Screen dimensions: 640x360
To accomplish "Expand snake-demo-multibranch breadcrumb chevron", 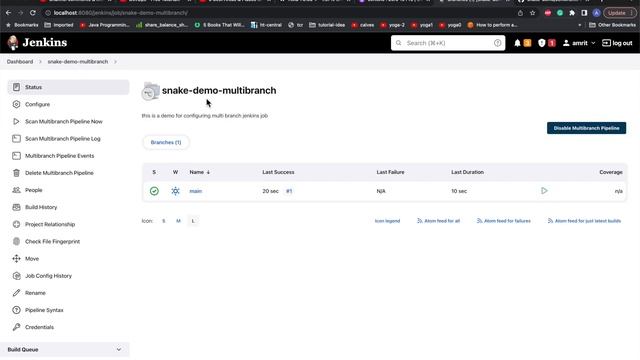I will click(x=116, y=62).
